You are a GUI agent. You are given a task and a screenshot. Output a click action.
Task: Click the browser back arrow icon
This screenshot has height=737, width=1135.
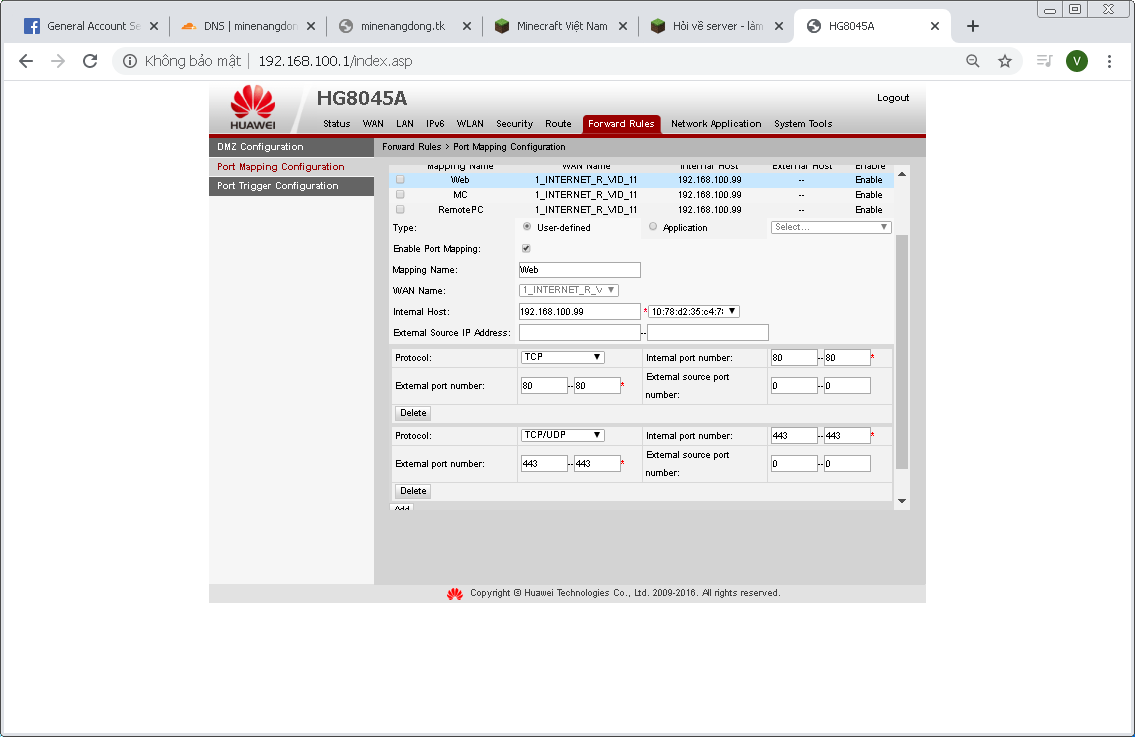click(26, 61)
